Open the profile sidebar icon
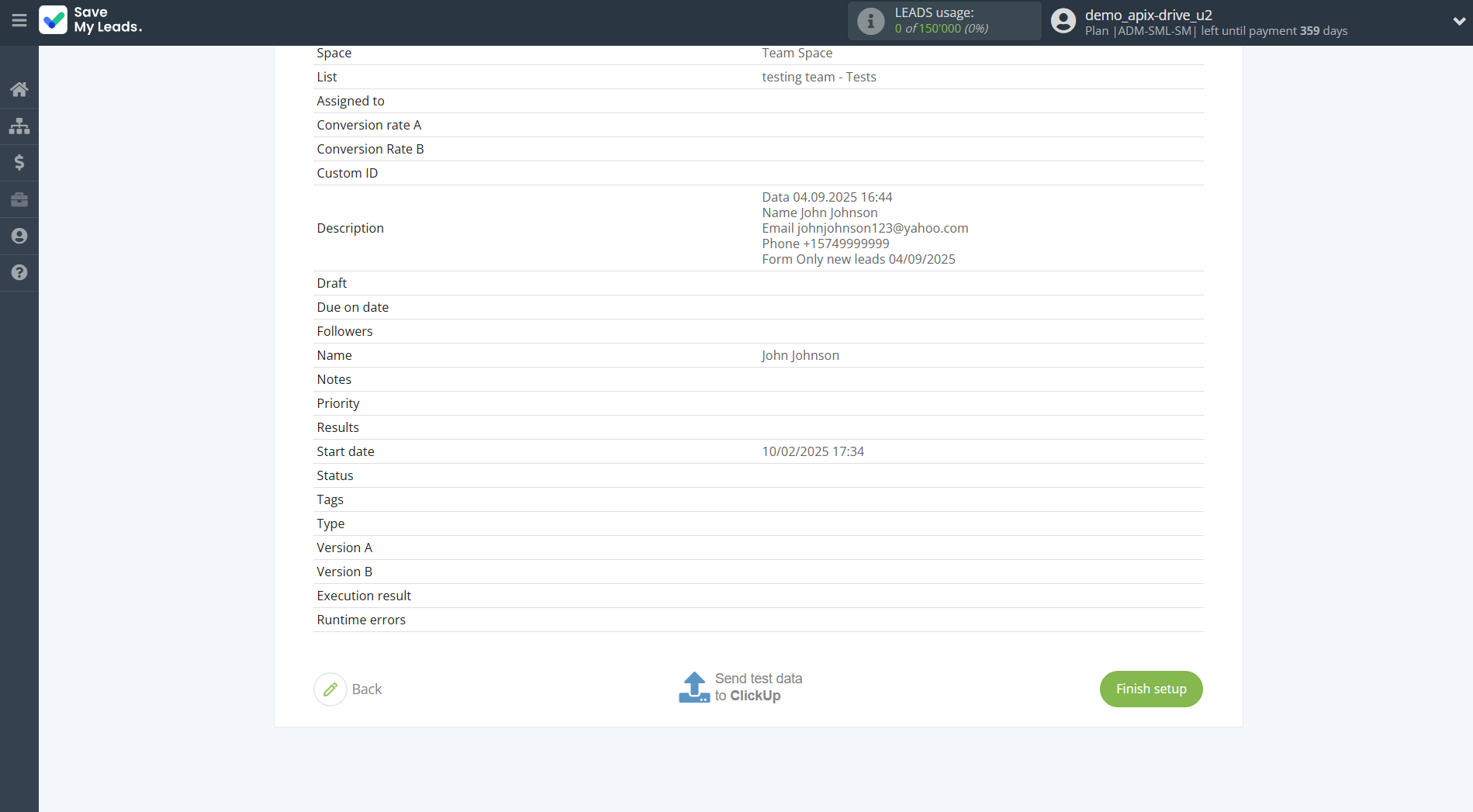Viewport: 1473px width, 812px height. tap(19, 236)
